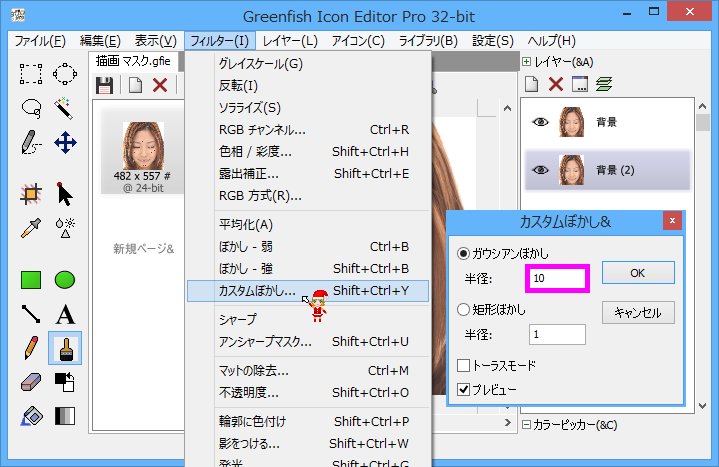
Task: Enable the トーラスモード checkbox
Action: coord(463,366)
